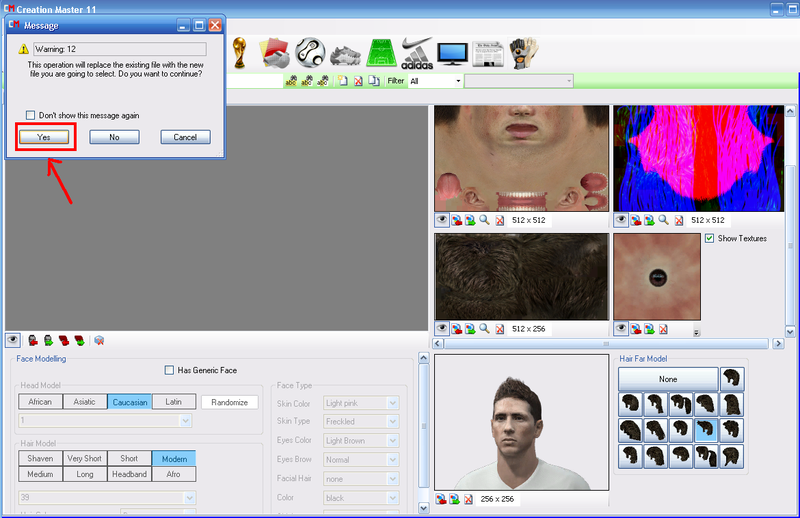Choose the Headband hair model option
Screen dimensions: 800x518
[x=129, y=474]
